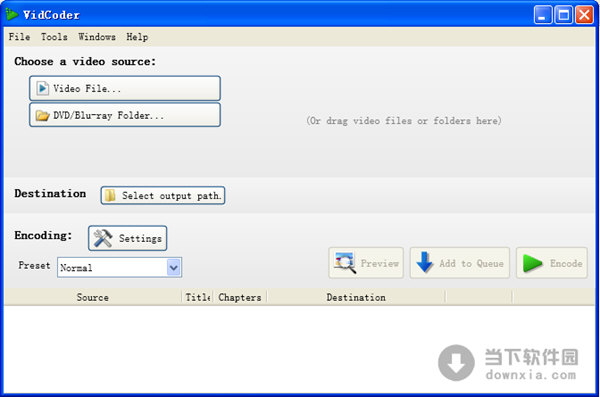Click the DVD/Blu-ray Folder... button

point(125,115)
